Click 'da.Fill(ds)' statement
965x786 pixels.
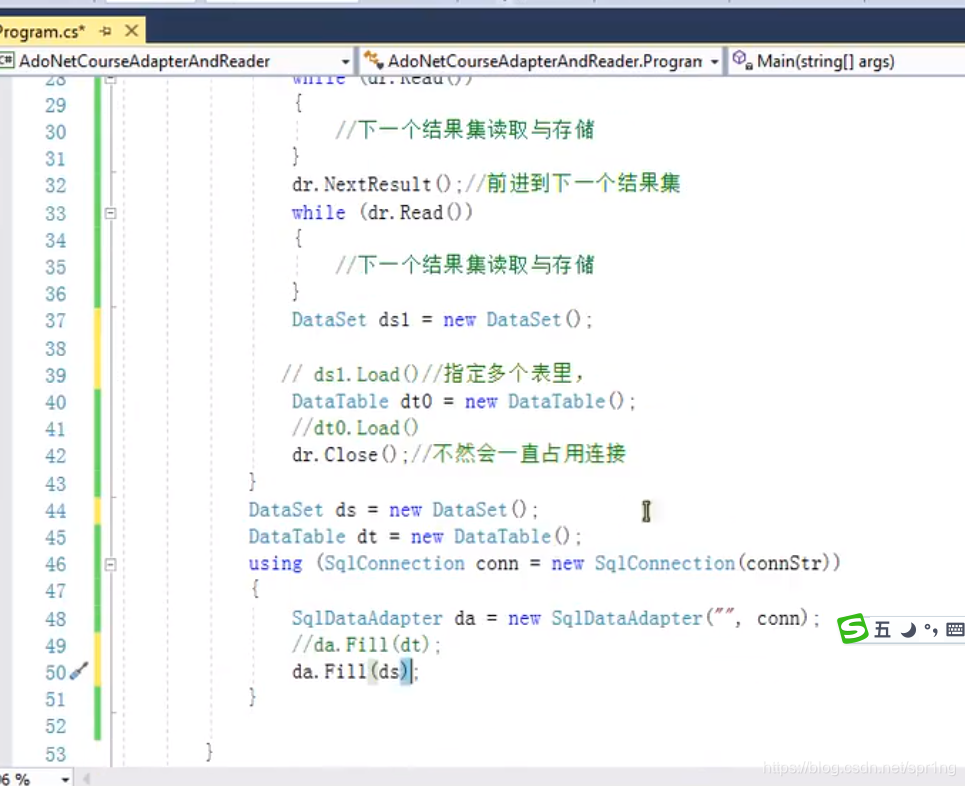[x=355, y=671]
